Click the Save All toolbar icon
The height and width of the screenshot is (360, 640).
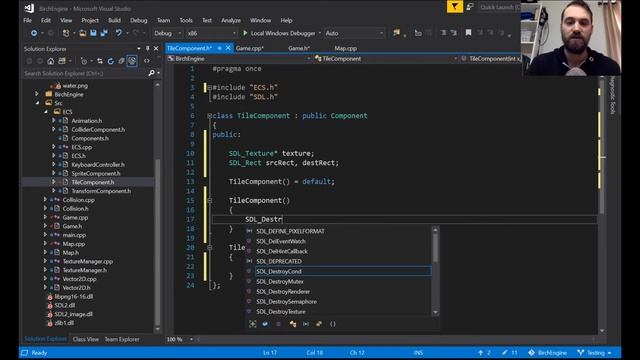coord(104,33)
